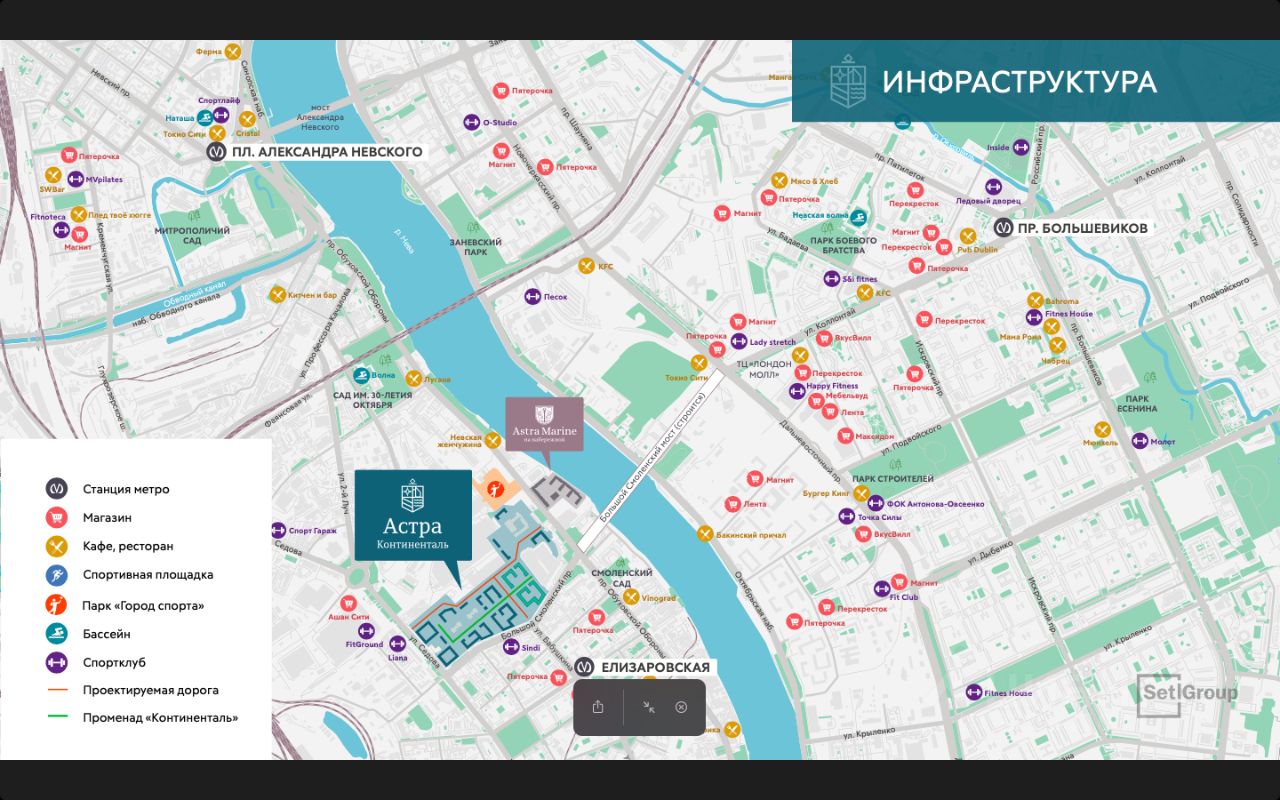The height and width of the screenshot is (800, 1280).
Task: Click the Бургер Кинг restaurant marker
Action: point(860,493)
